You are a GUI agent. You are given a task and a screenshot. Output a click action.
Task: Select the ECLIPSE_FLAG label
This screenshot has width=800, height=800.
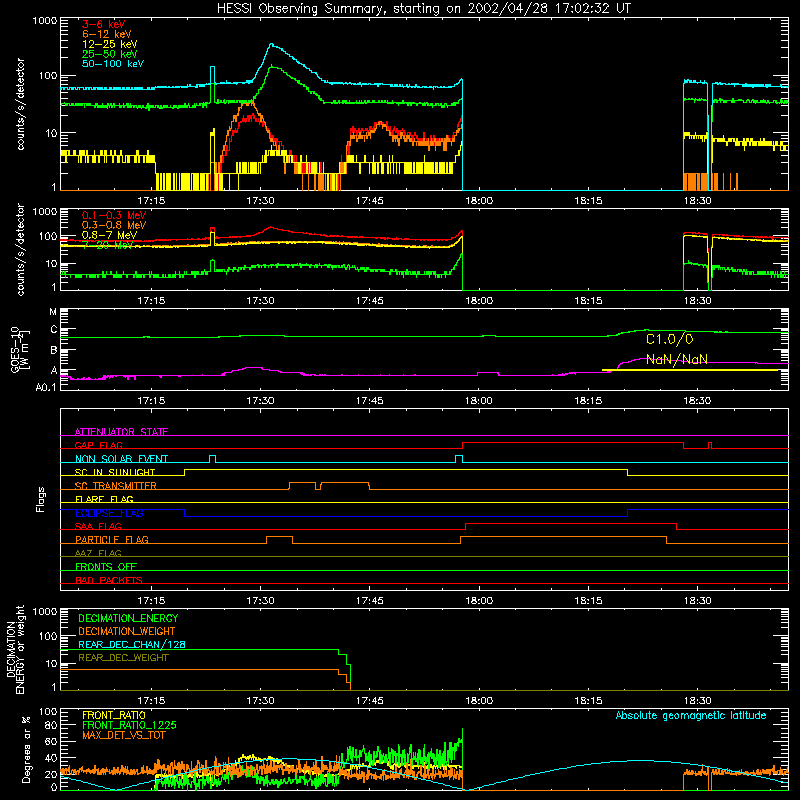109,513
